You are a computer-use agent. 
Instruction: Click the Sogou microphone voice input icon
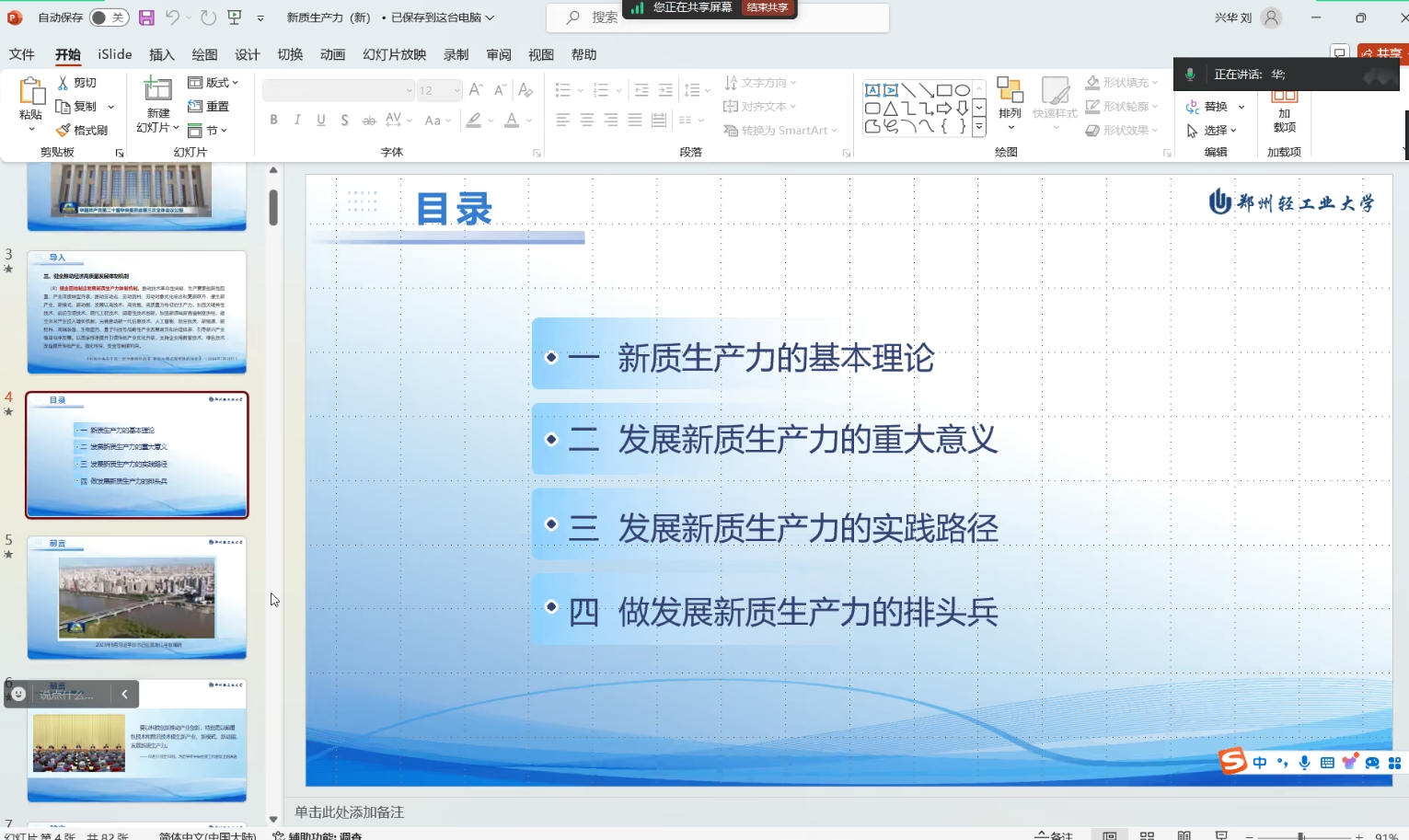pyautogui.click(x=1304, y=763)
